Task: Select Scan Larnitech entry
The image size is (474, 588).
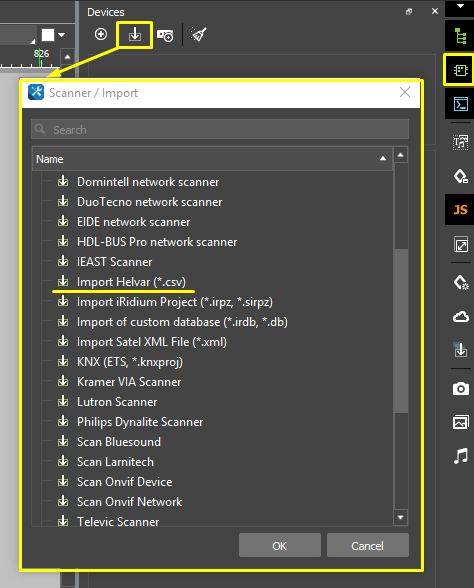Action: [x=115, y=462]
